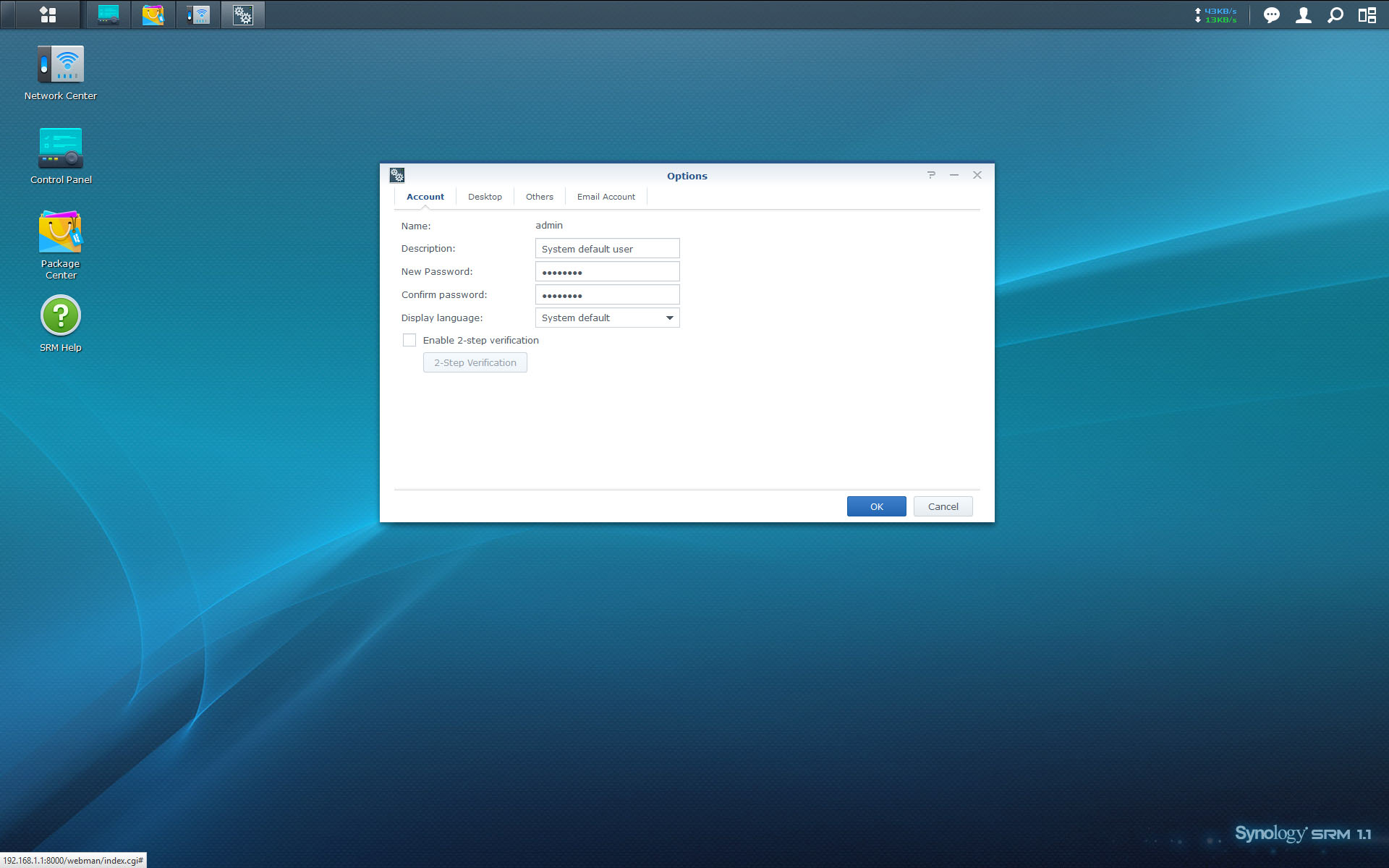Screen dimensions: 1389x868
Task: Focus the Confirm password field
Action: tap(607, 294)
